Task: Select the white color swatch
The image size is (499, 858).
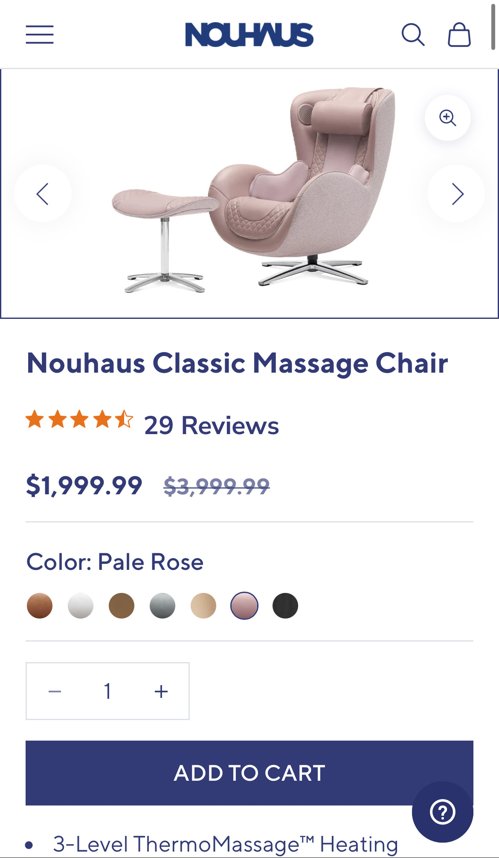Action: 80,606
